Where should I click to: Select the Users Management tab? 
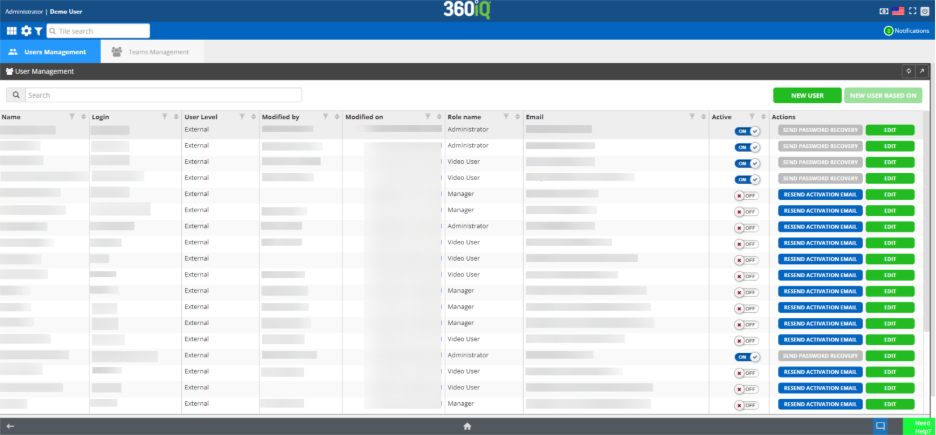coord(49,52)
